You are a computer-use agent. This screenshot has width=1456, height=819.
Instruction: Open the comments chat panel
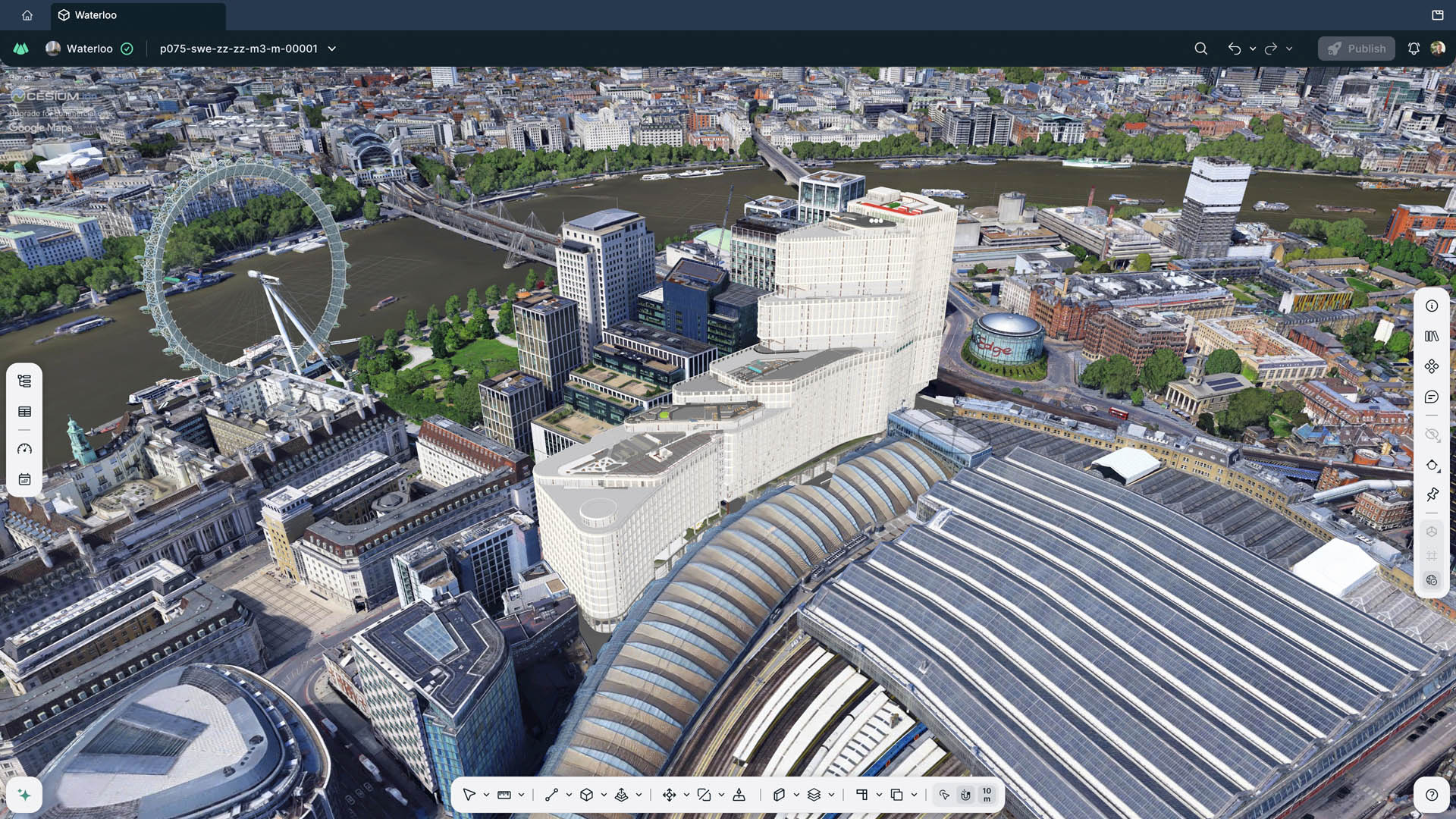1432,397
